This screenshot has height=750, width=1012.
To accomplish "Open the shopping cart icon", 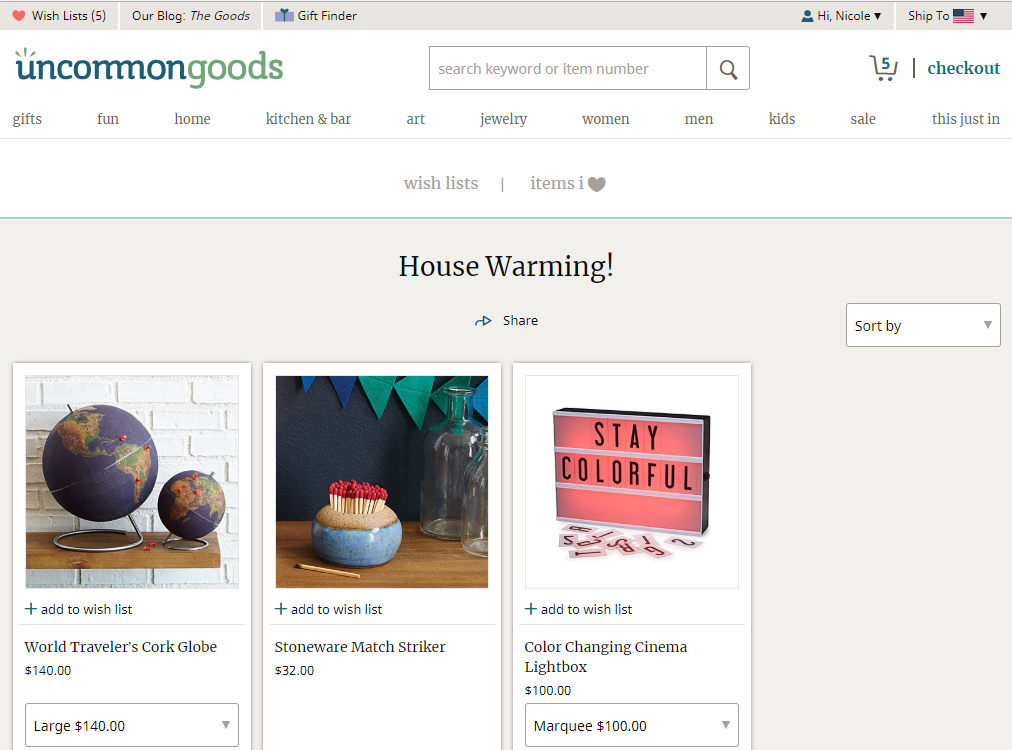I will pos(884,68).
